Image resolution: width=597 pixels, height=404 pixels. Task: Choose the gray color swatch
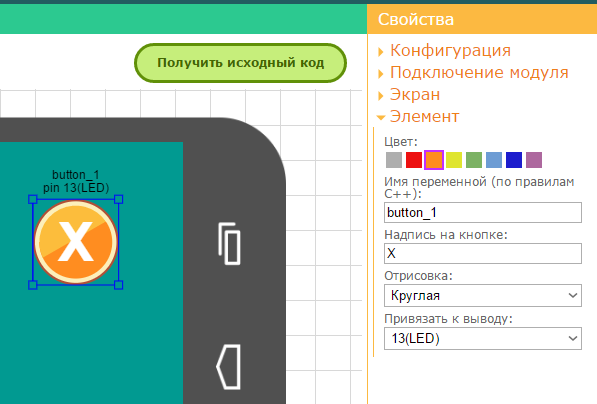tap(394, 160)
